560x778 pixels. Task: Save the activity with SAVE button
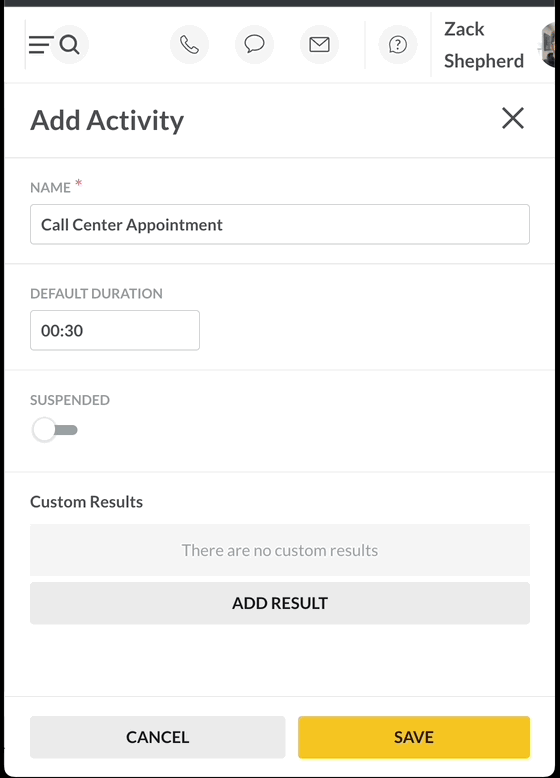414,737
